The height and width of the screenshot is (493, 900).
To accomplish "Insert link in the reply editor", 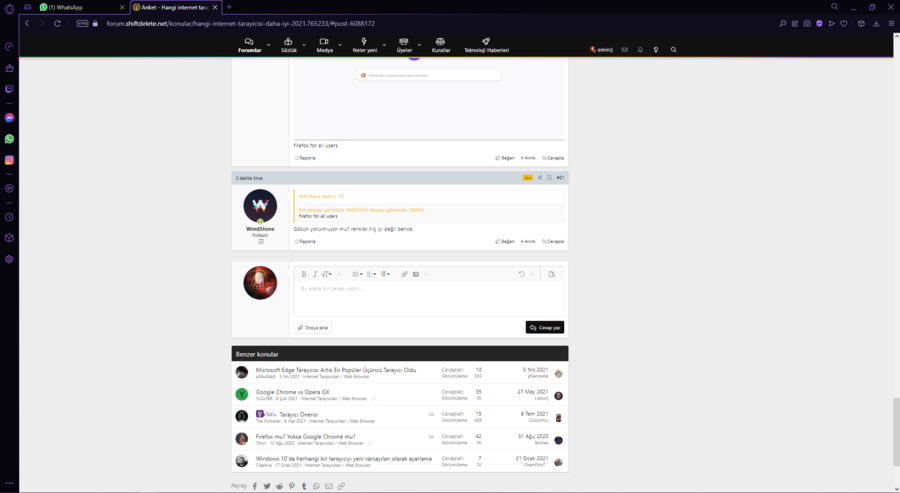I will 404,274.
